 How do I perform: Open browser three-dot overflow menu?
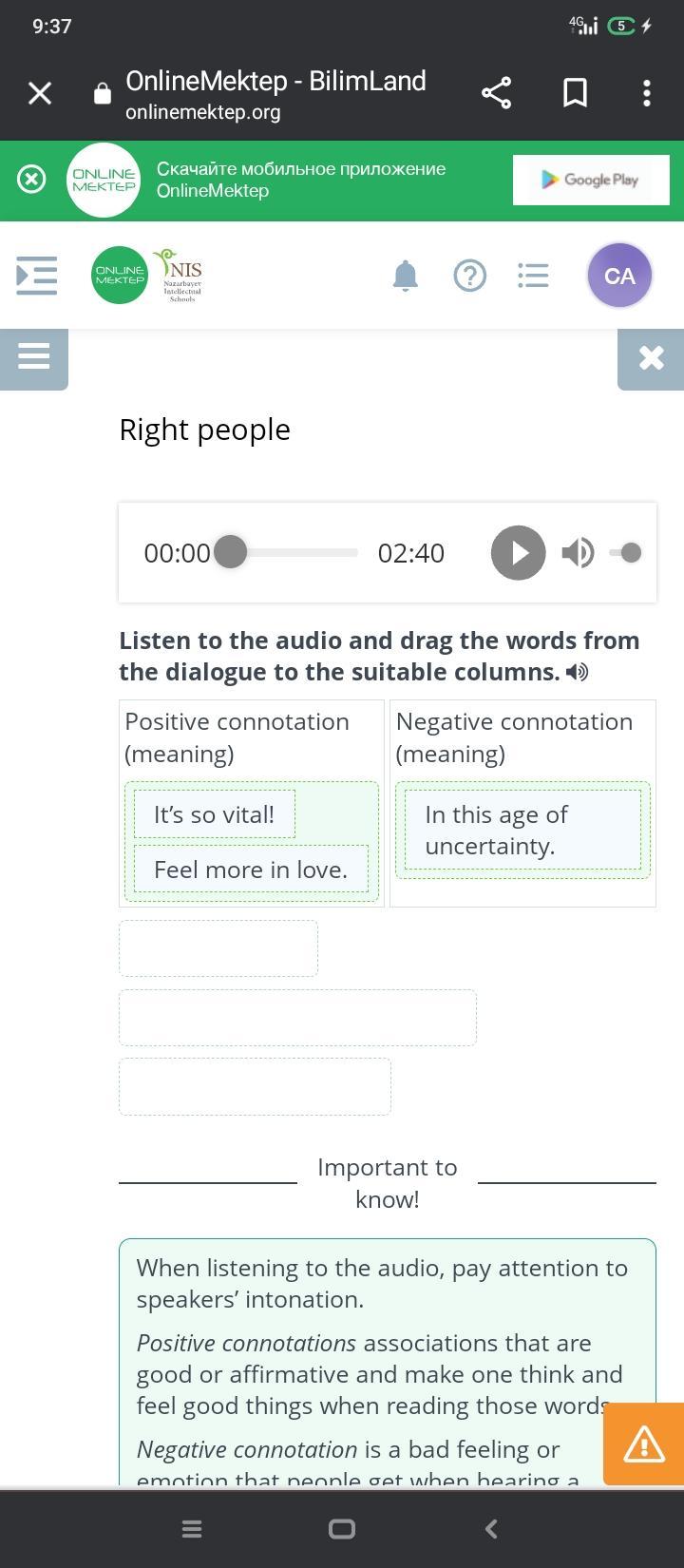(x=647, y=93)
